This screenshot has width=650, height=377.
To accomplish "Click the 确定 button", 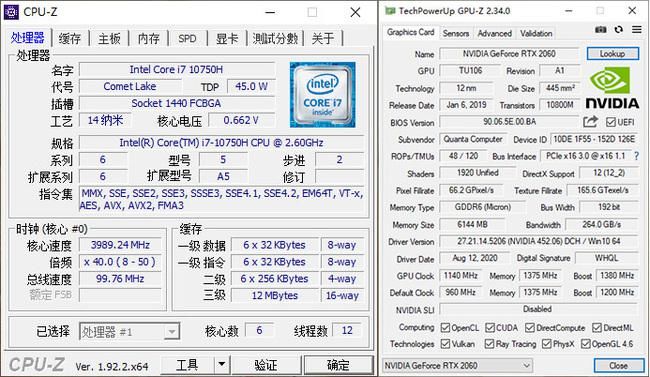I will pos(338,365).
